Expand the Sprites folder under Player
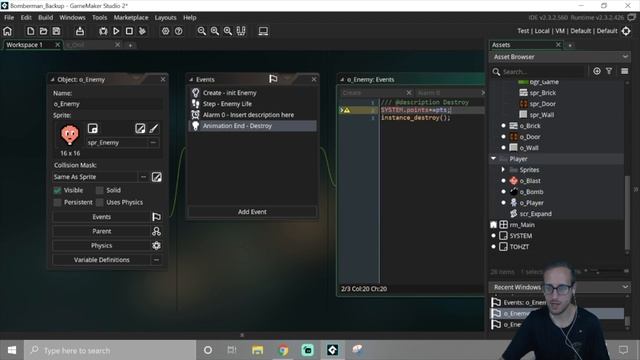This screenshot has height=360, width=640. pos(503,170)
